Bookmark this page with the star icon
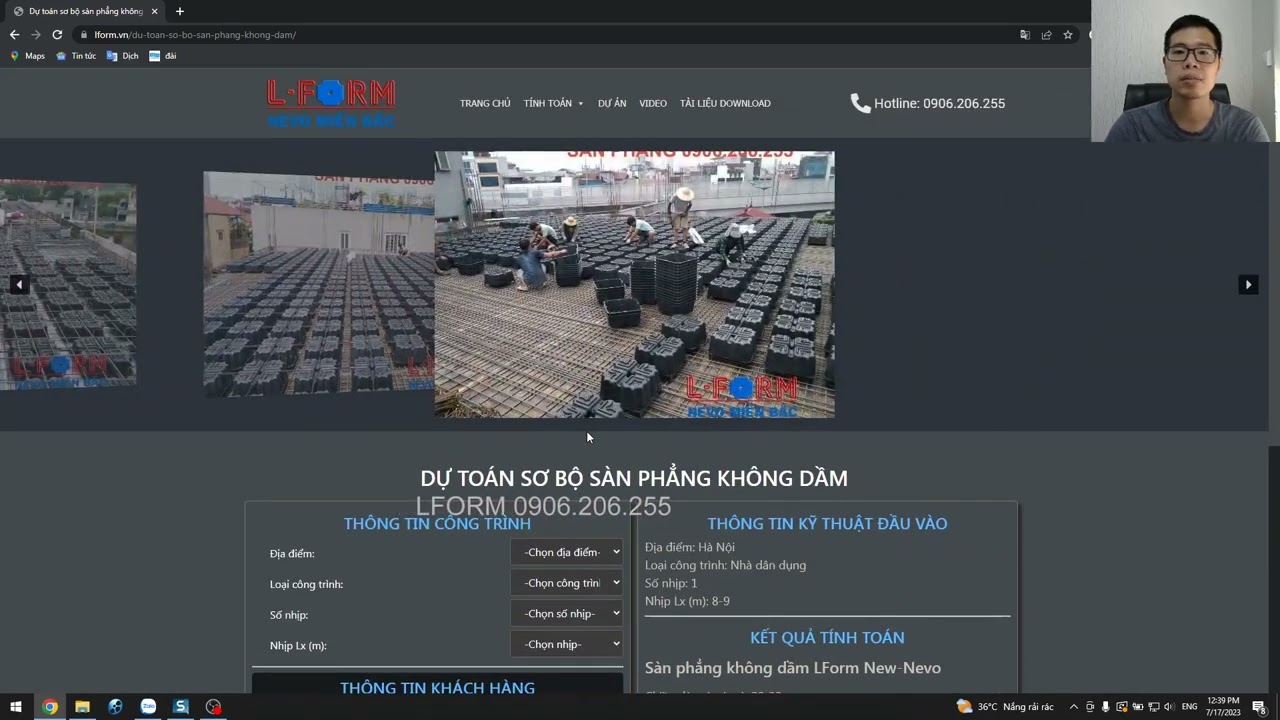 [x=1068, y=34]
